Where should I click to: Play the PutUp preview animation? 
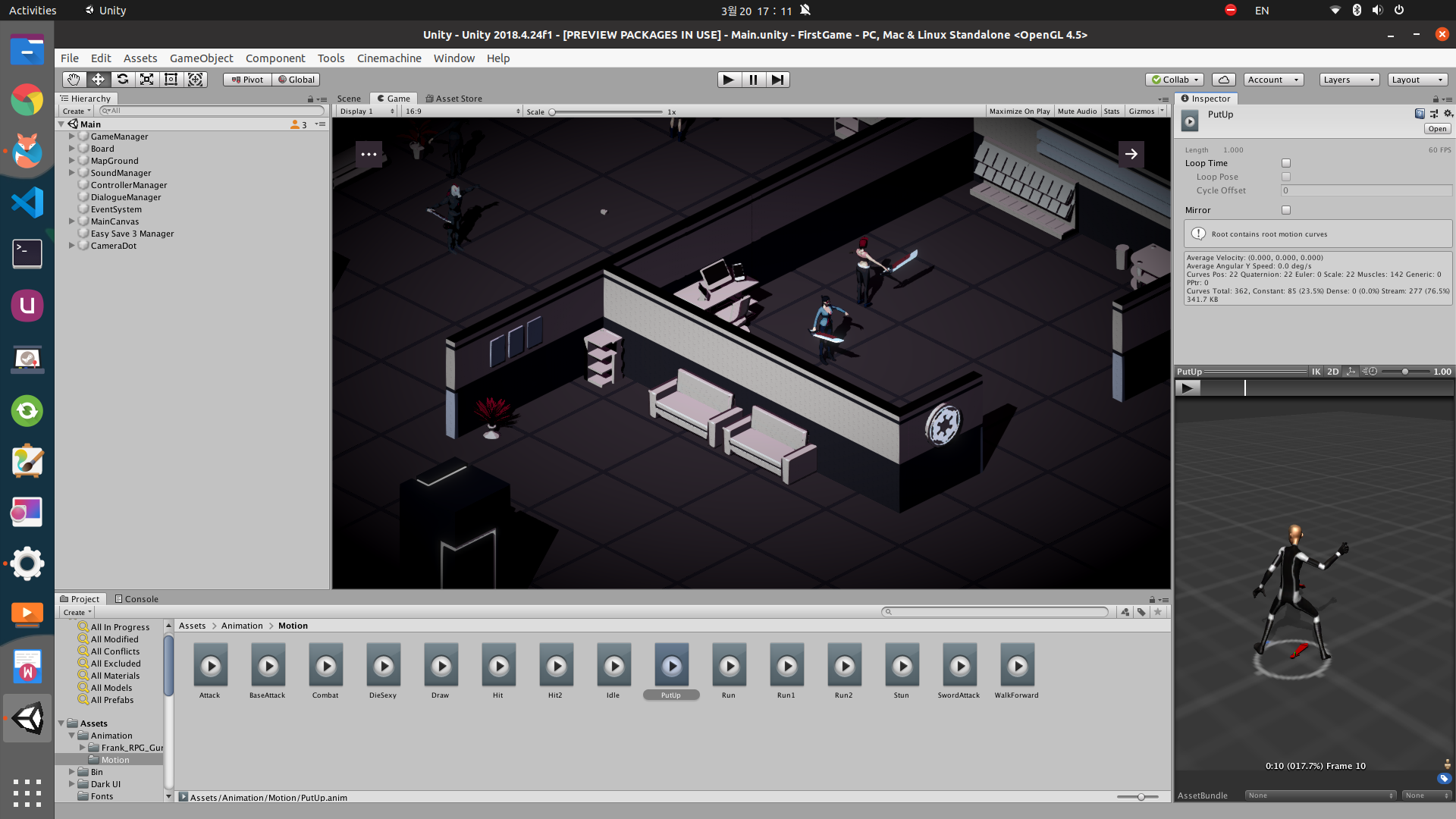pos(1188,388)
